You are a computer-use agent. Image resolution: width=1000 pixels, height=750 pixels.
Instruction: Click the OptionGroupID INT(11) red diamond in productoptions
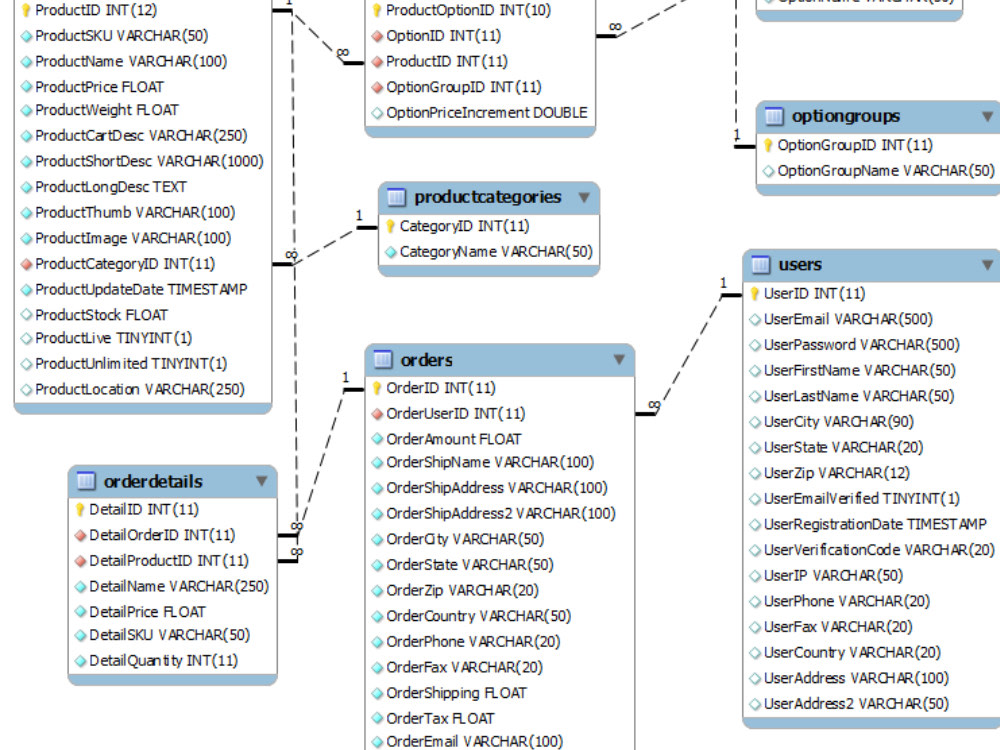pos(377,87)
